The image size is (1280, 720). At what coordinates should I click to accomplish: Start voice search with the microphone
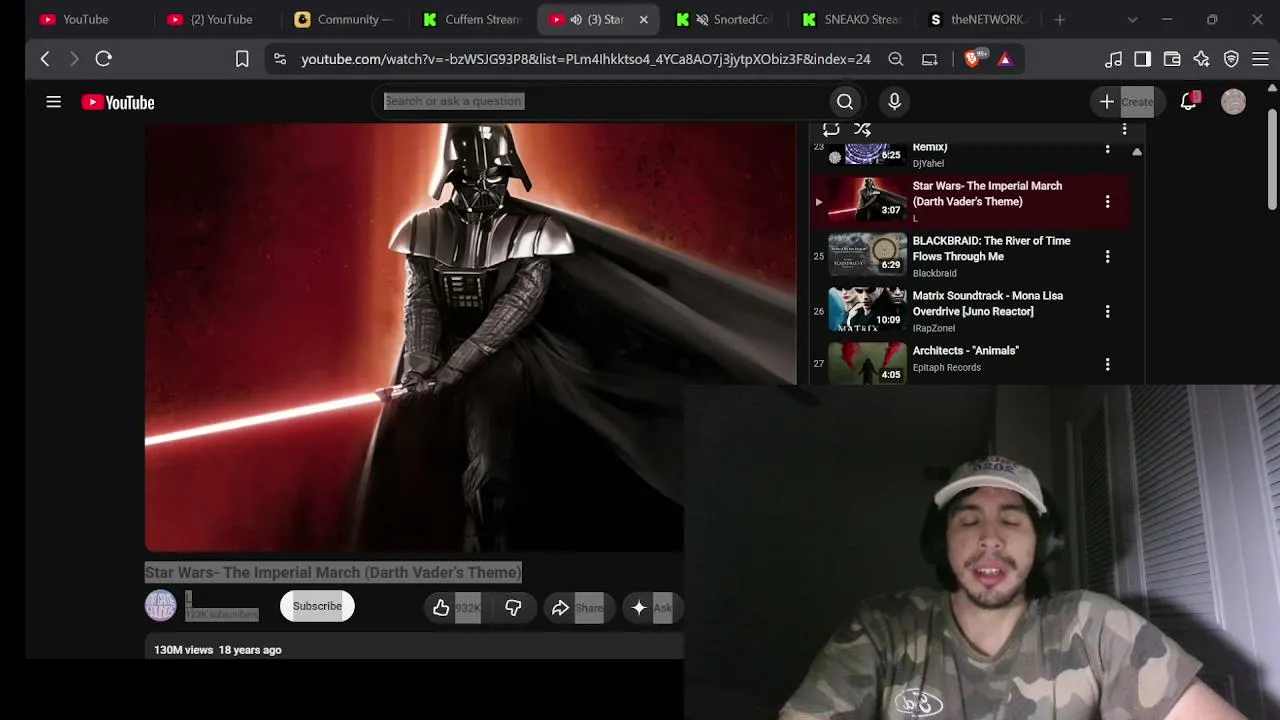click(894, 101)
